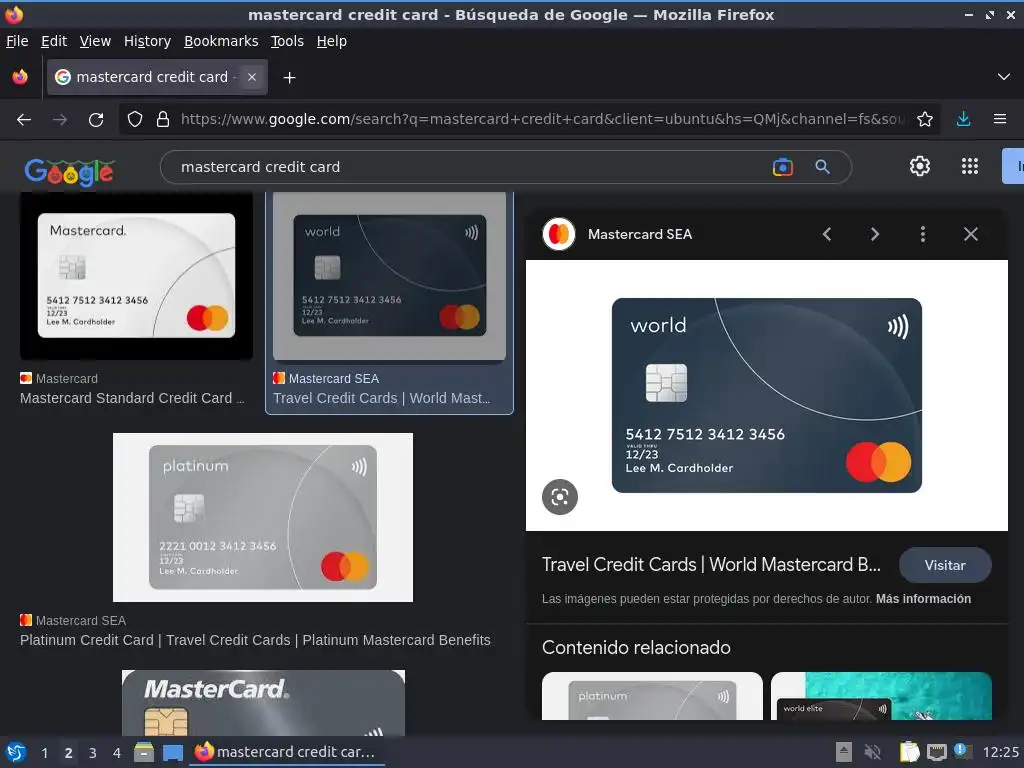The height and width of the screenshot is (768, 1024).
Task: Show next image in preview panel
Action: tap(875, 234)
